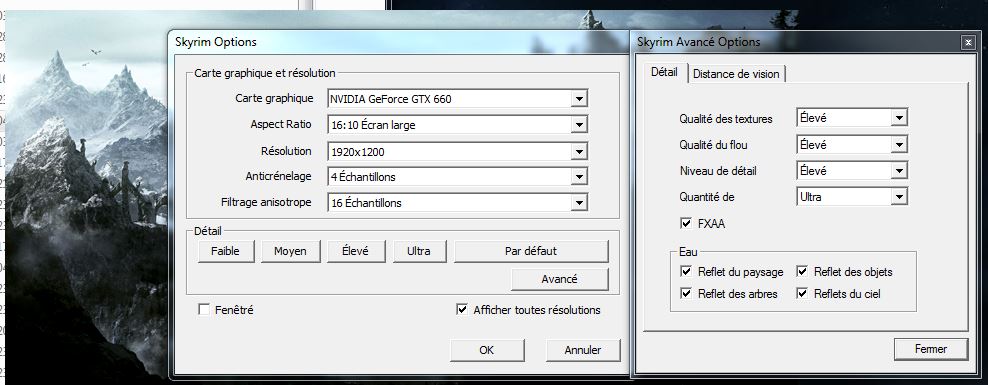Switch to the Distance de vision tab

click(736, 74)
